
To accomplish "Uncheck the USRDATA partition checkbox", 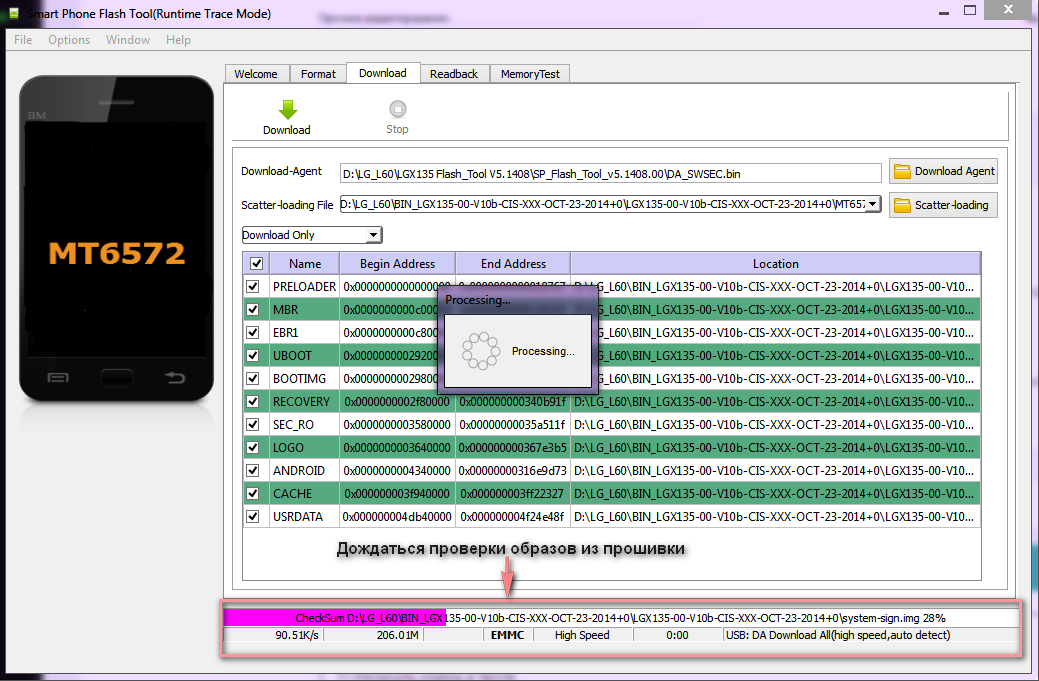I will [256, 517].
